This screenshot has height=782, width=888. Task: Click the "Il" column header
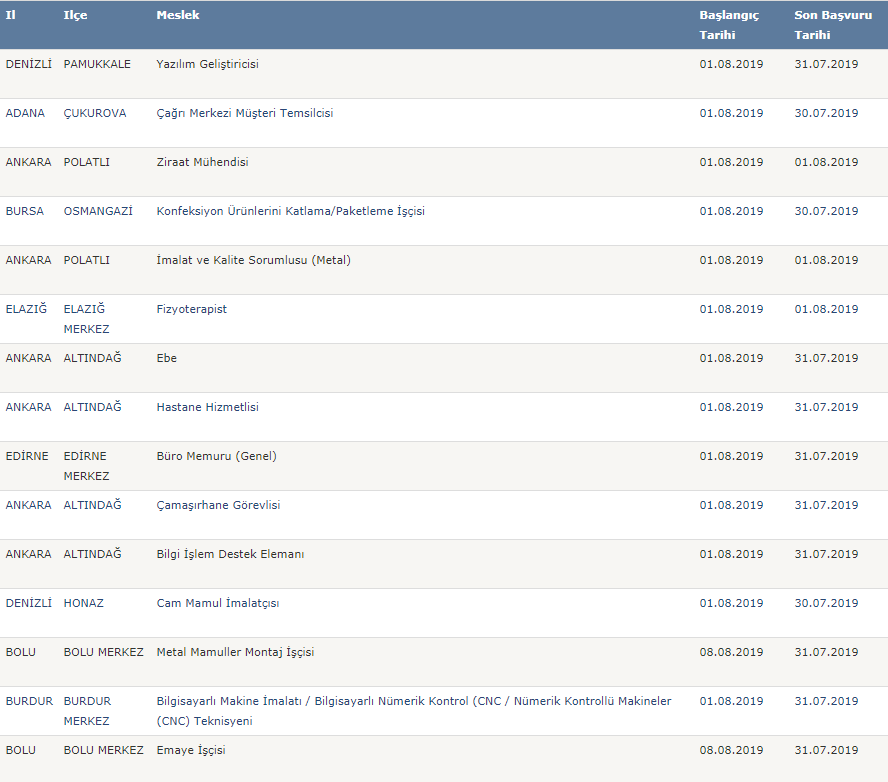(11, 16)
